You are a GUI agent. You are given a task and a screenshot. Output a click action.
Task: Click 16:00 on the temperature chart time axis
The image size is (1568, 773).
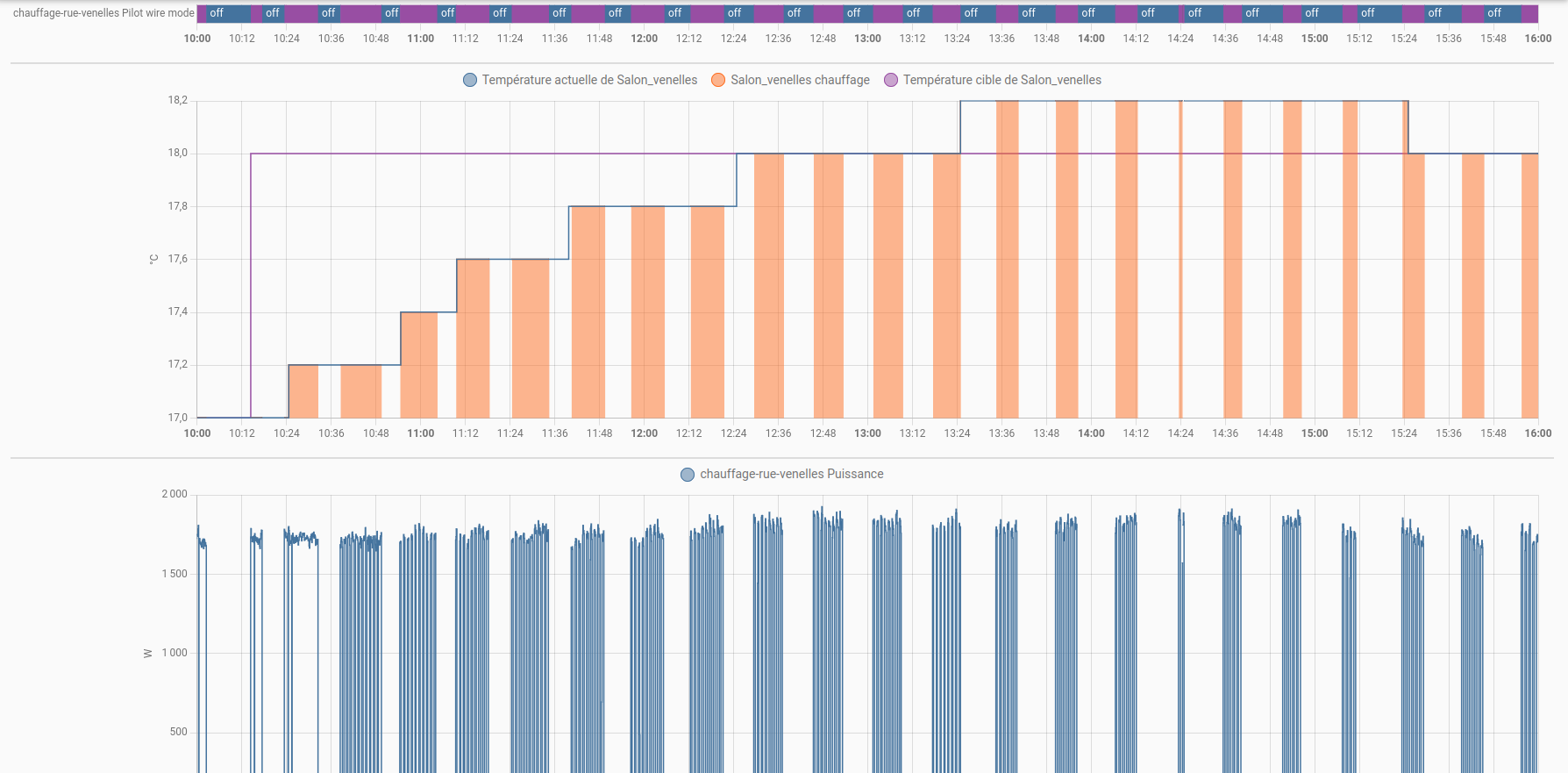point(1538,433)
